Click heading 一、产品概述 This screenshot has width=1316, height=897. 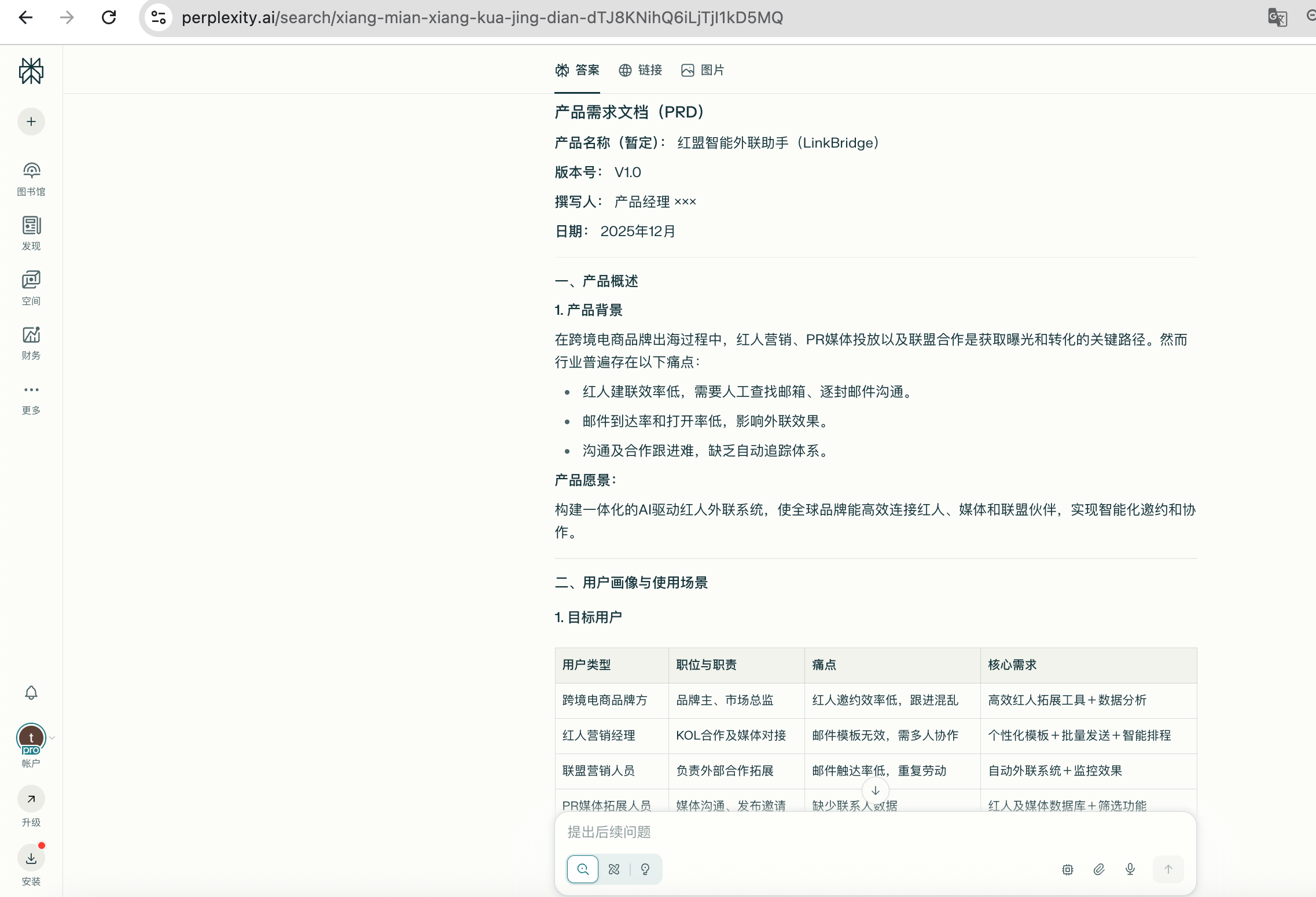pos(597,281)
